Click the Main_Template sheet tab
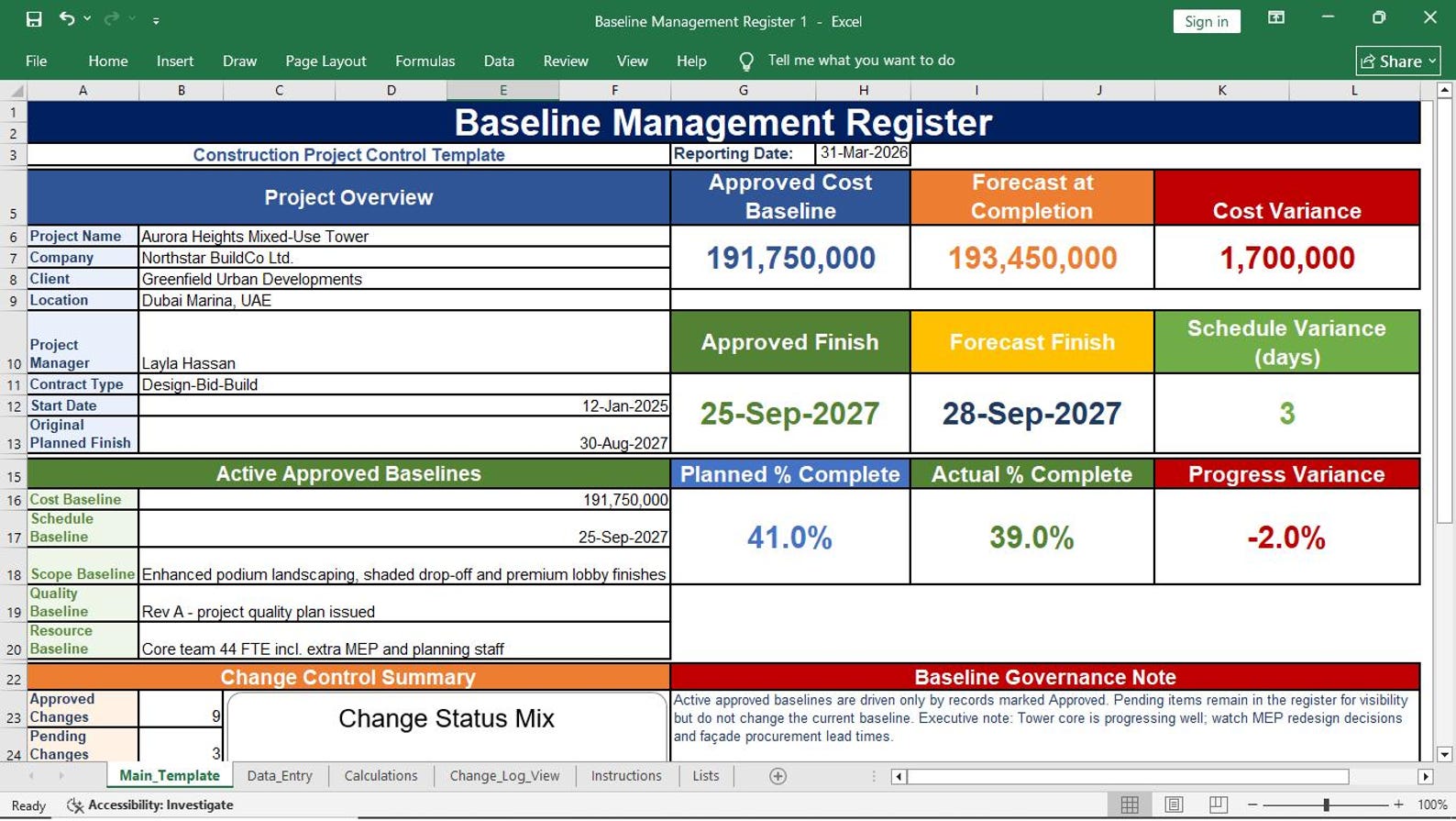This screenshot has height=821, width=1456. 170,776
